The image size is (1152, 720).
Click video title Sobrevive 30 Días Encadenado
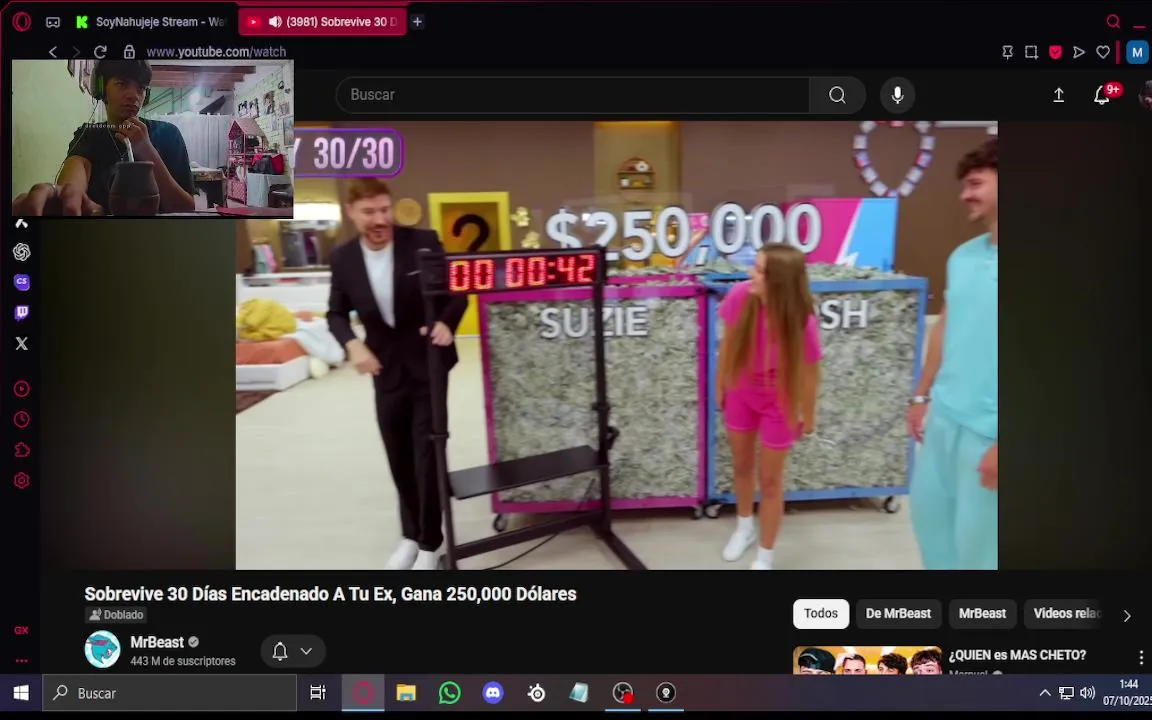330,594
